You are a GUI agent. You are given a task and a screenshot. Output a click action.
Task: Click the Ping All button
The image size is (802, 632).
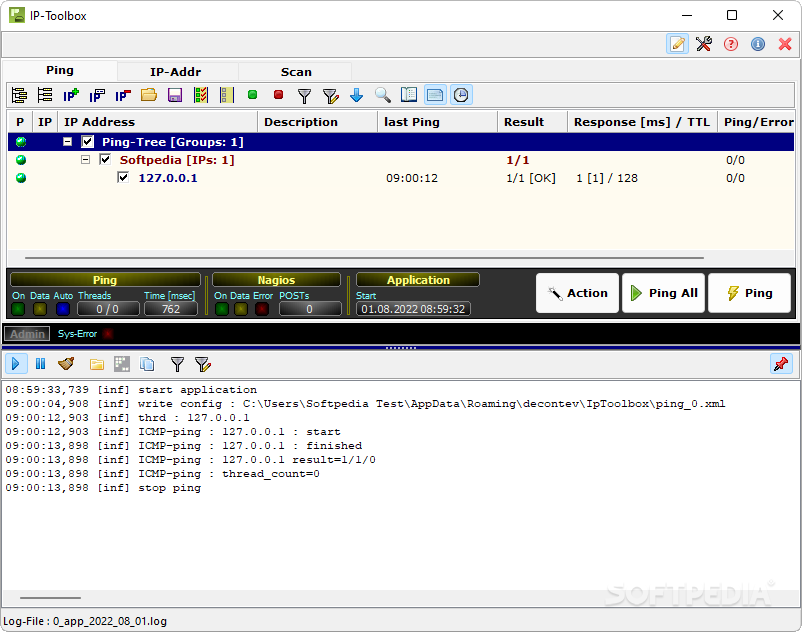click(x=663, y=293)
